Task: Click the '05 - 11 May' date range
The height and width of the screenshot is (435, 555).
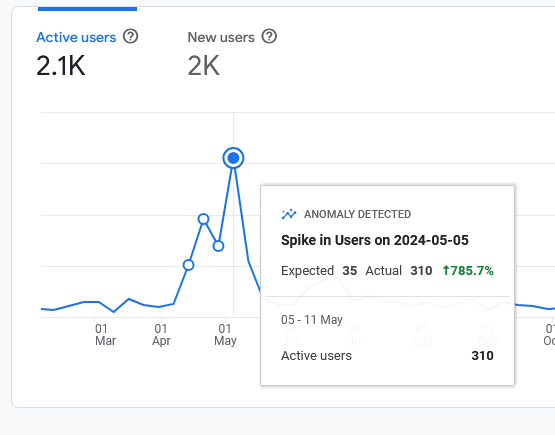Action: (312, 320)
